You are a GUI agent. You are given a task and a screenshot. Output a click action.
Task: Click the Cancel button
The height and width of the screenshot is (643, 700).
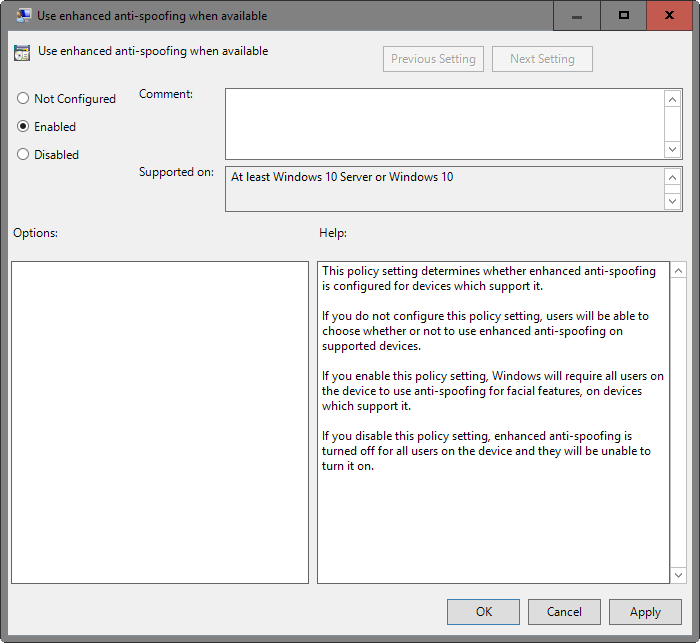point(564,612)
